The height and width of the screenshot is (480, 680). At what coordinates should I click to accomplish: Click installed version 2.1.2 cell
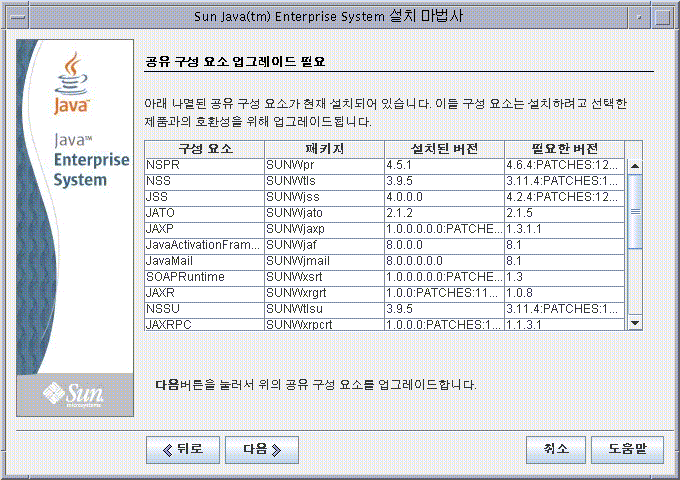(445, 213)
